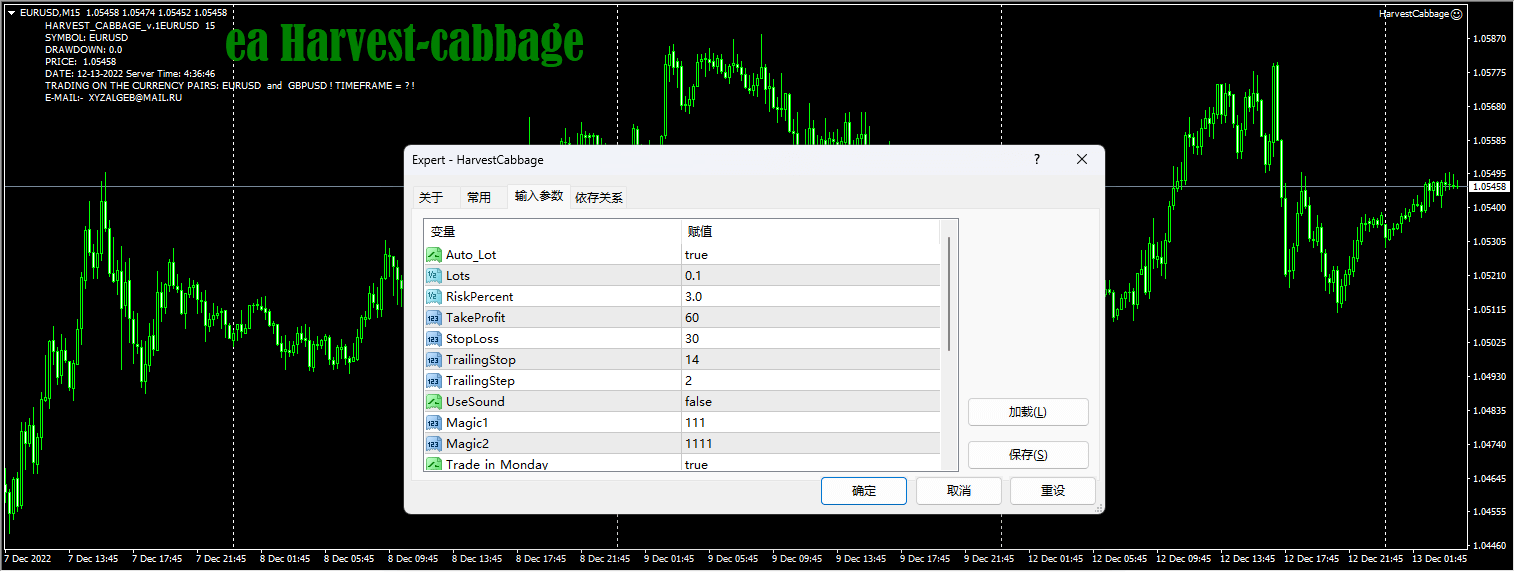1515x572 pixels.
Task: Click the UseSound boolean variable icon
Action: click(x=434, y=402)
